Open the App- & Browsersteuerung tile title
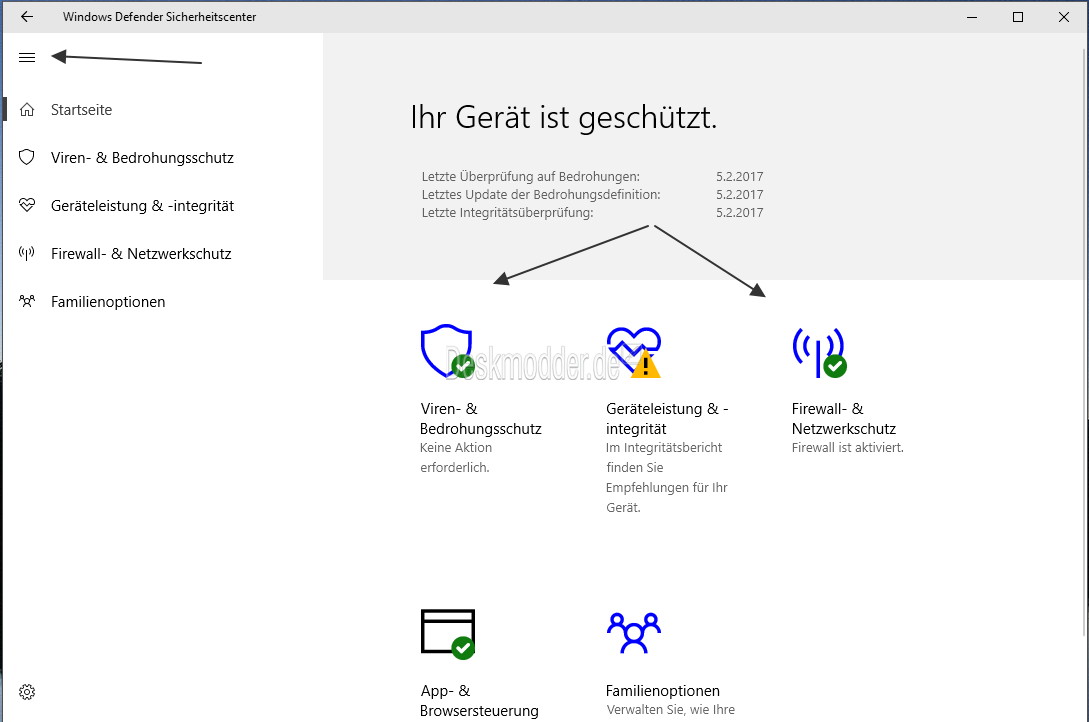The width and height of the screenshot is (1089, 722). 479,700
